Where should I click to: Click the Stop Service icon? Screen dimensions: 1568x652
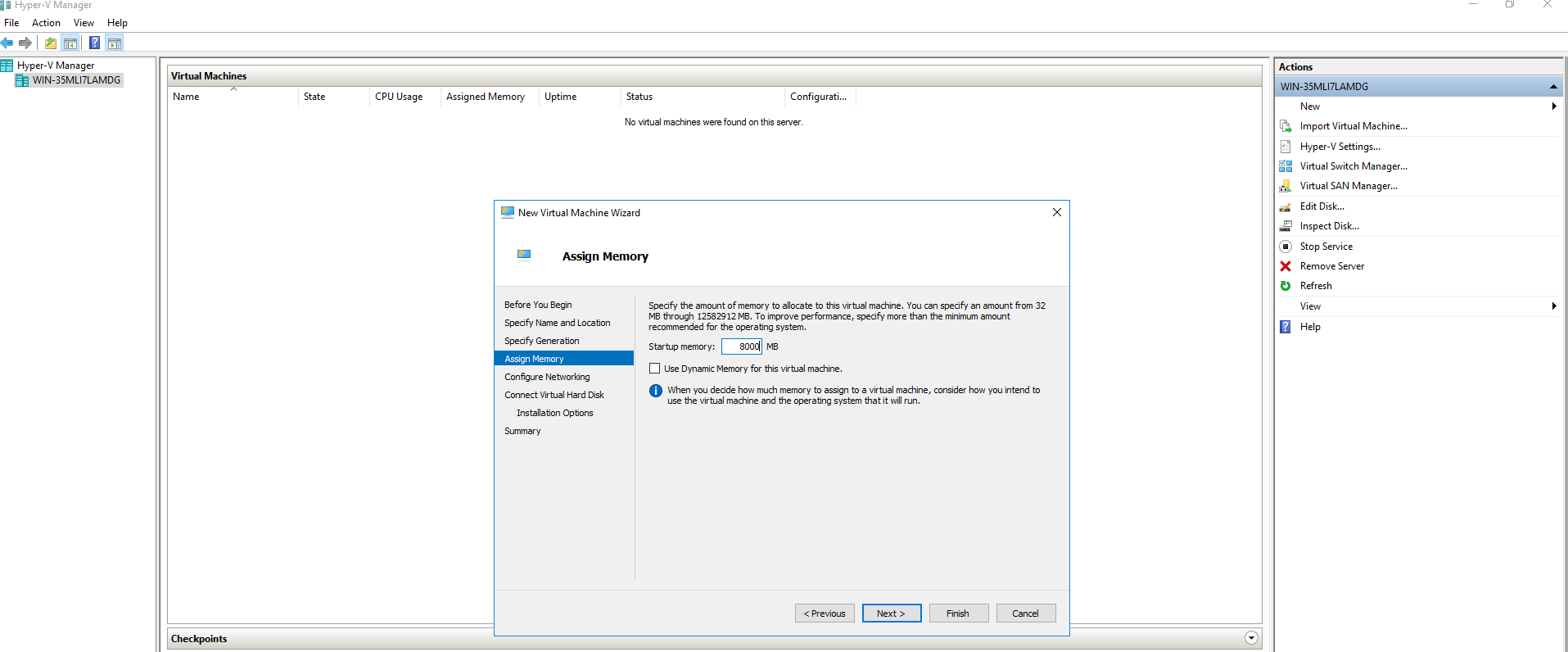coord(1286,247)
